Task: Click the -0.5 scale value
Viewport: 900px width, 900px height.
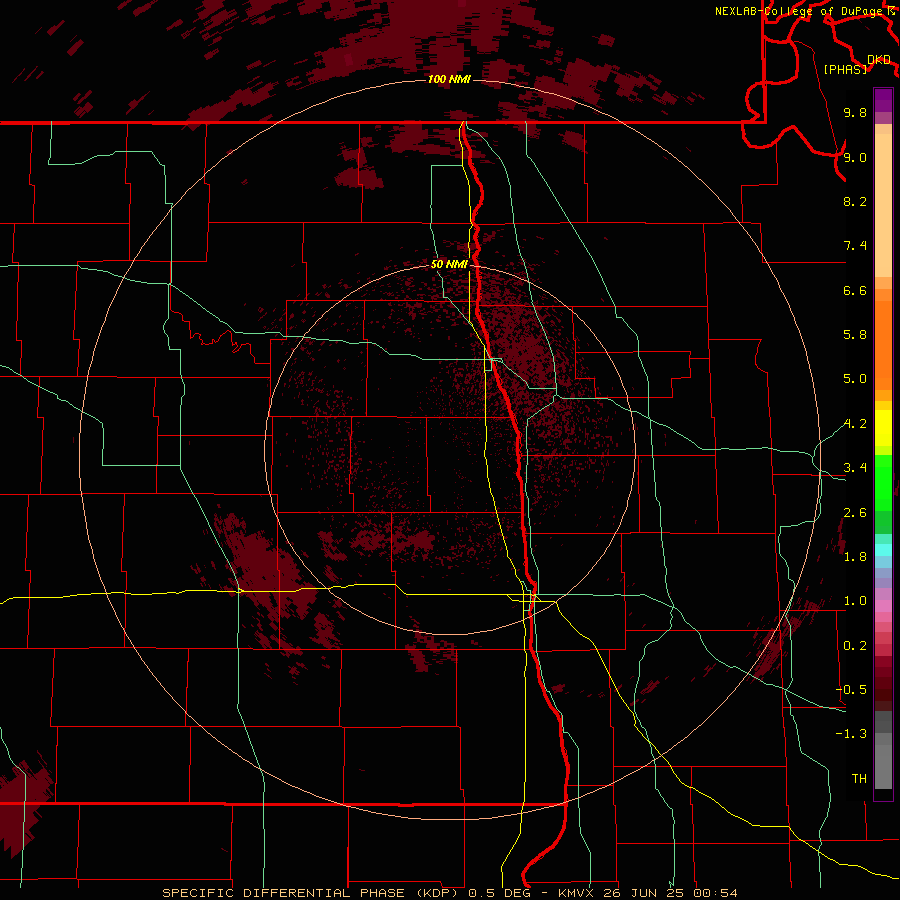Action: click(851, 690)
